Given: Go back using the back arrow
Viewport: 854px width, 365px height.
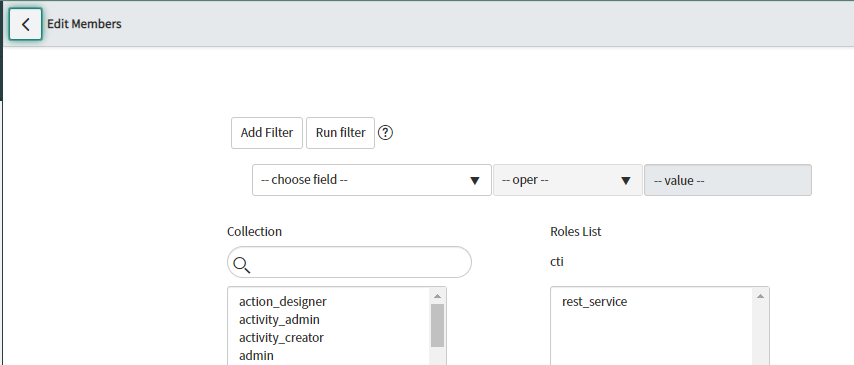Looking at the screenshot, I should click(25, 24).
